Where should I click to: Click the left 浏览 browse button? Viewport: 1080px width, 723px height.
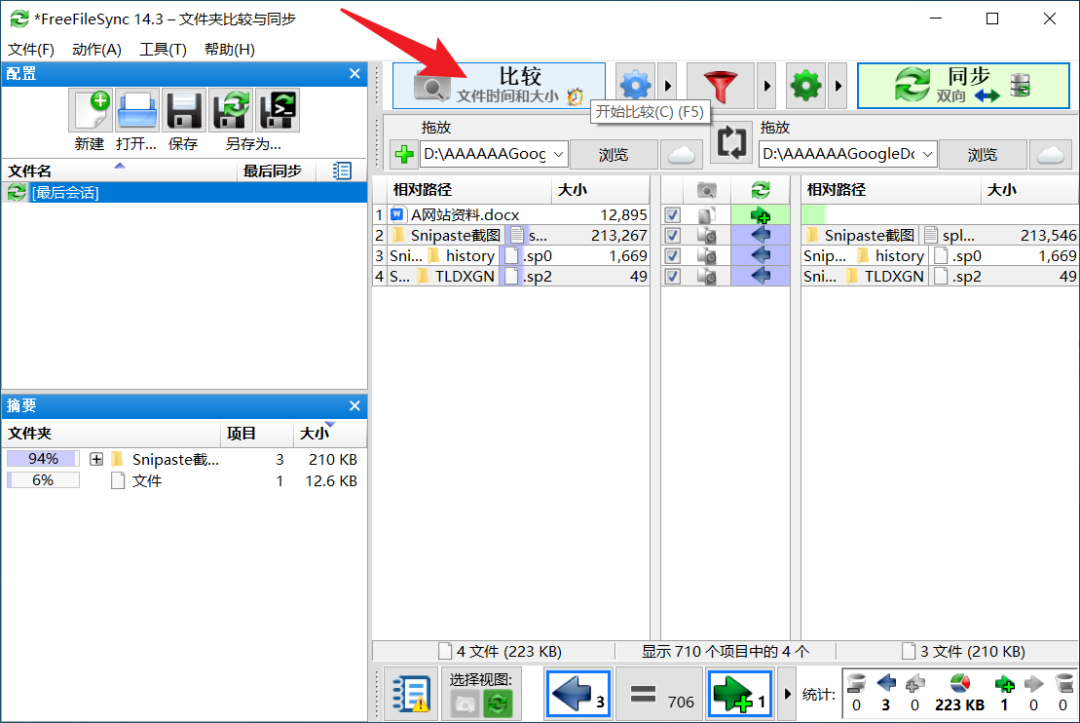coord(613,154)
